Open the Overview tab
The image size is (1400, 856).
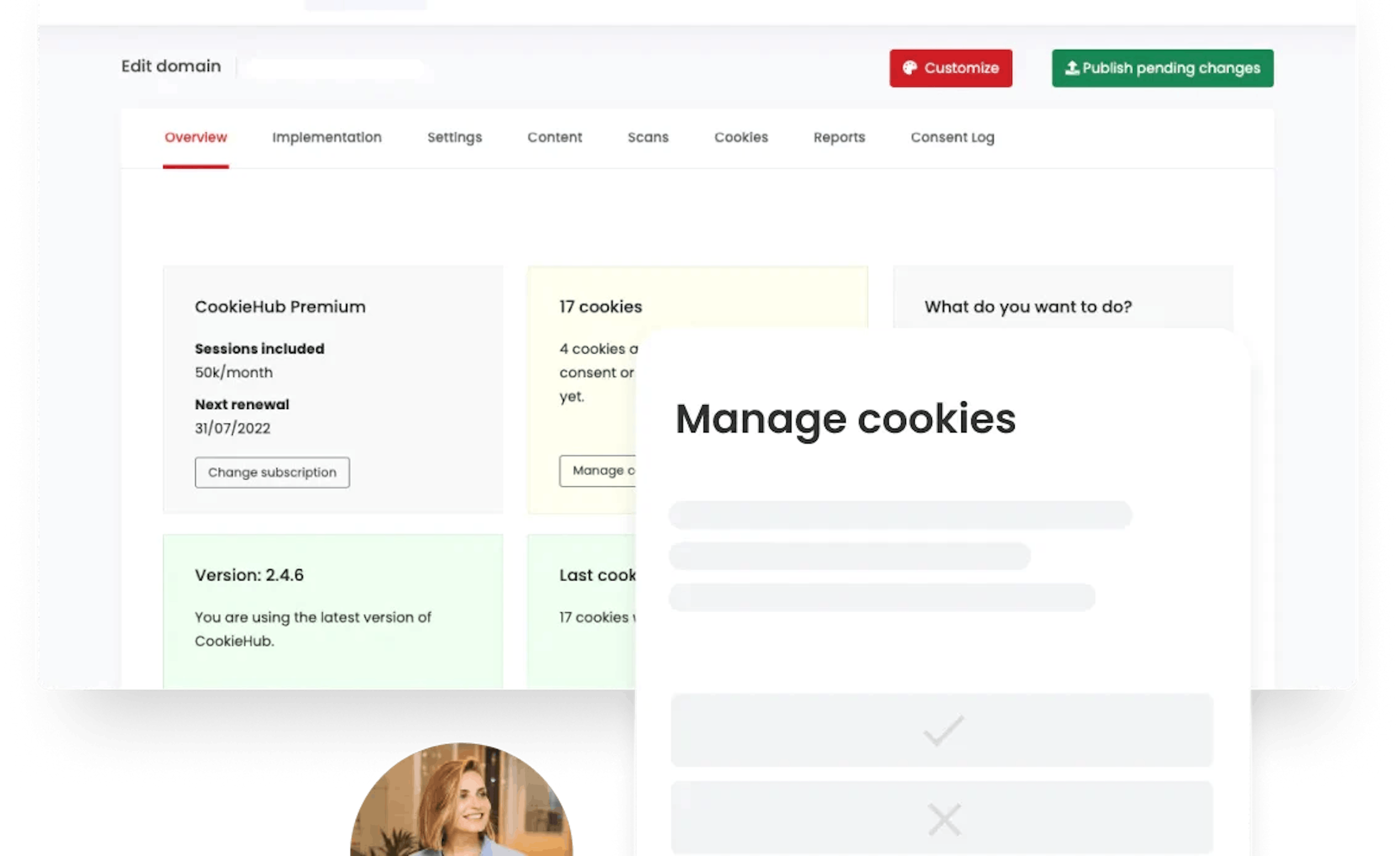coord(195,137)
